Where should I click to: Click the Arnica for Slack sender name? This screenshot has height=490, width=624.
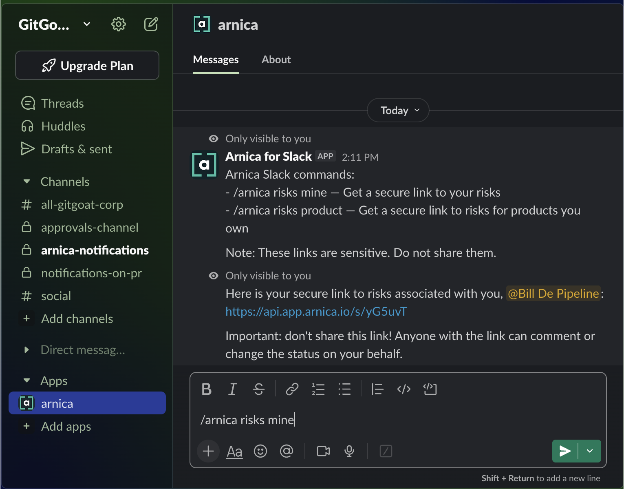click(x=269, y=157)
